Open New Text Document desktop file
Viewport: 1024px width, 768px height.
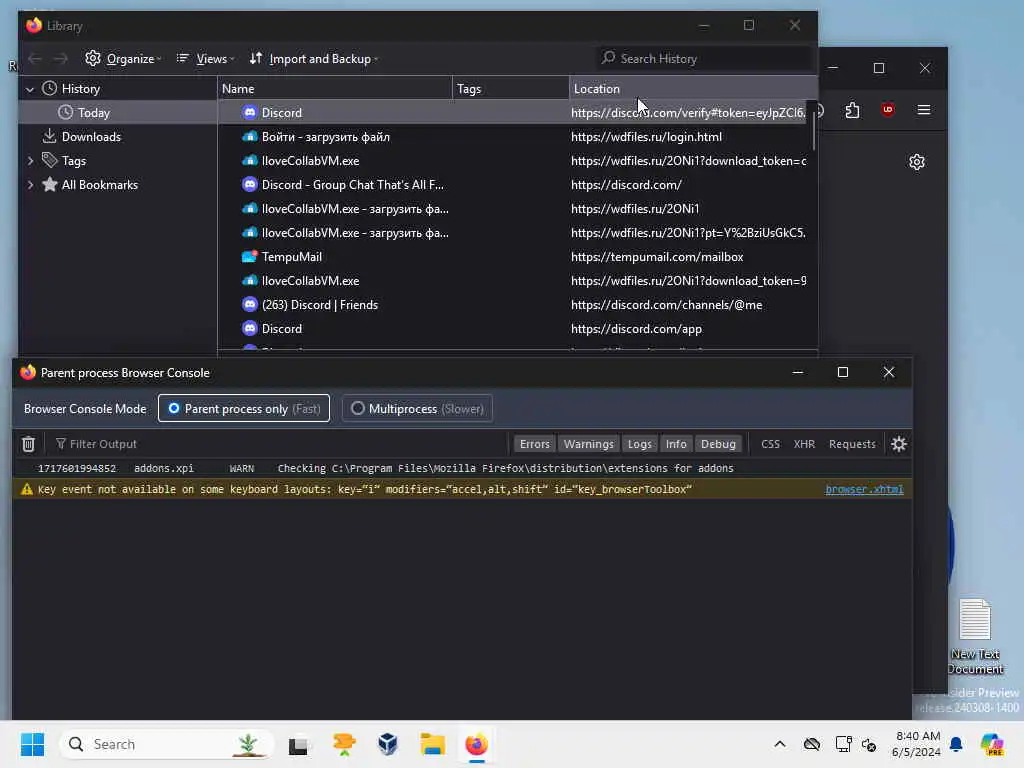(975, 637)
